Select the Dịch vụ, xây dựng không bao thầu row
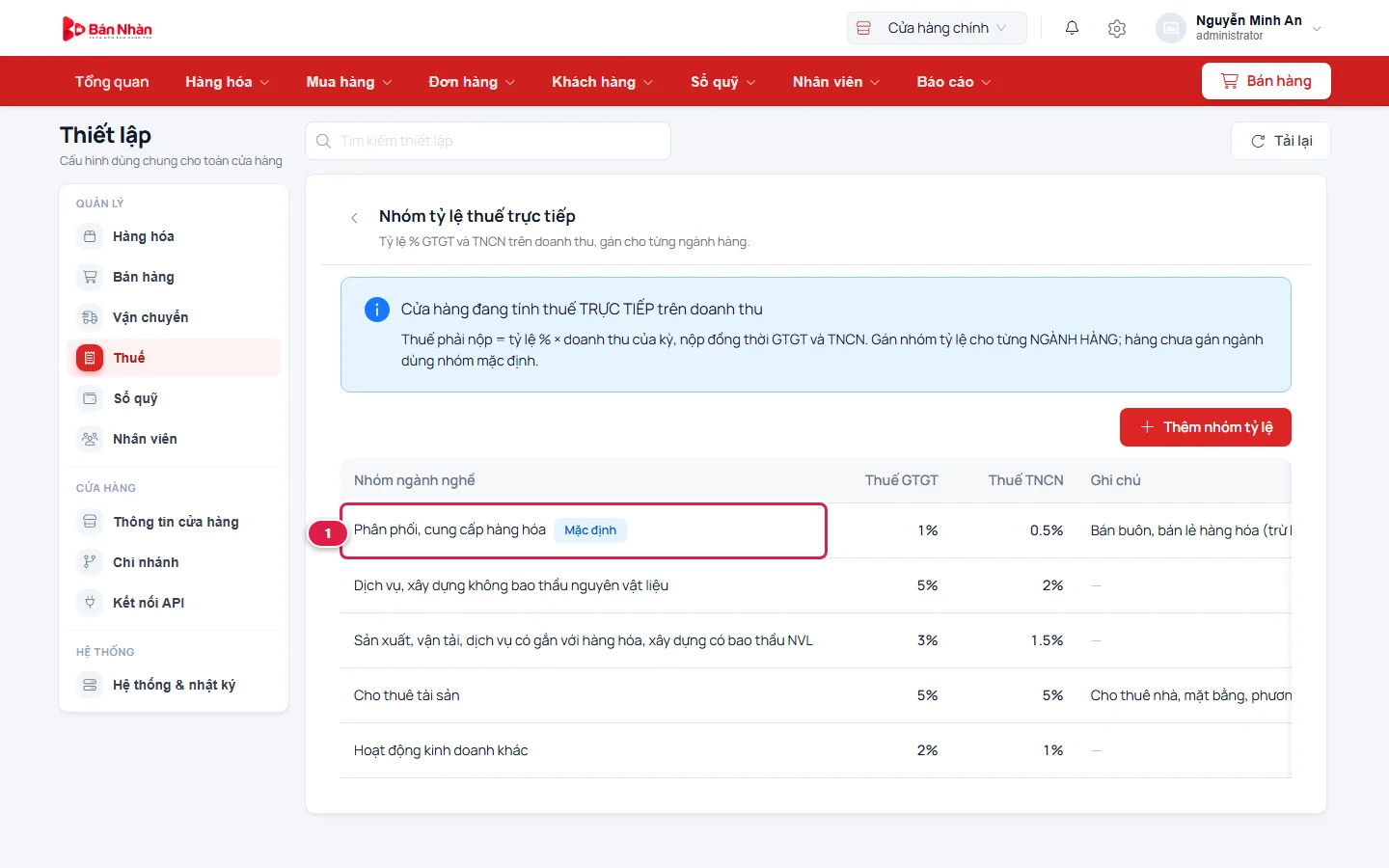The height and width of the screenshot is (868, 1389). click(x=816, y=585)
